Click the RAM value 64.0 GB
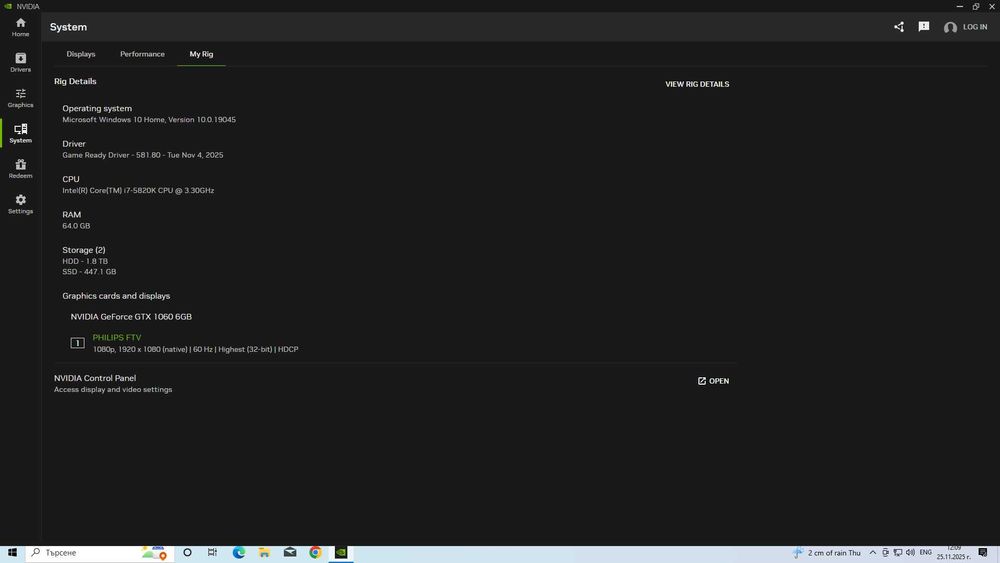Screen dimensions: 1000x563 coord(76,226)
